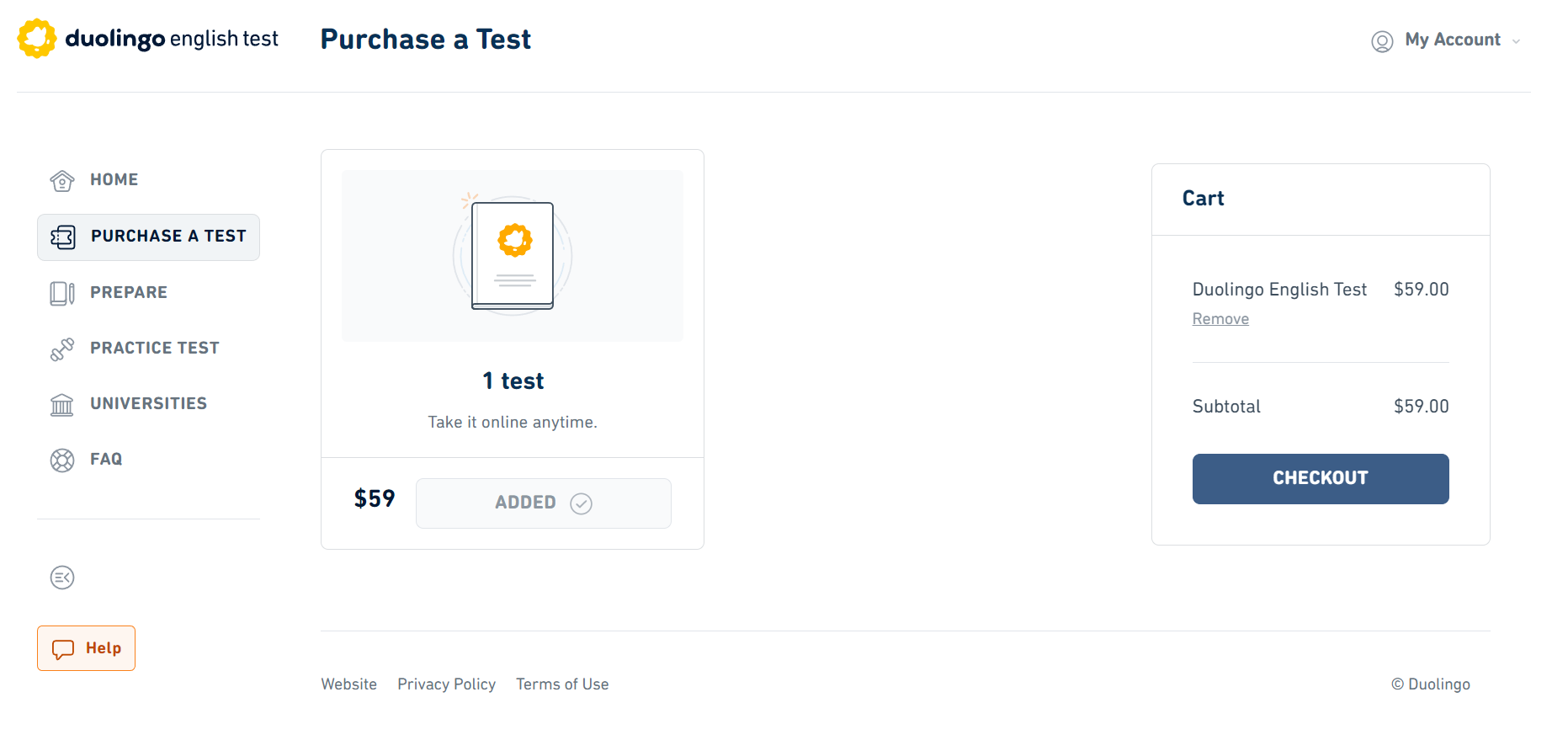This screenshot has width=1568, height=740.
Task: Click the Duolingo flower logo icon
Action: coord(37,39)
